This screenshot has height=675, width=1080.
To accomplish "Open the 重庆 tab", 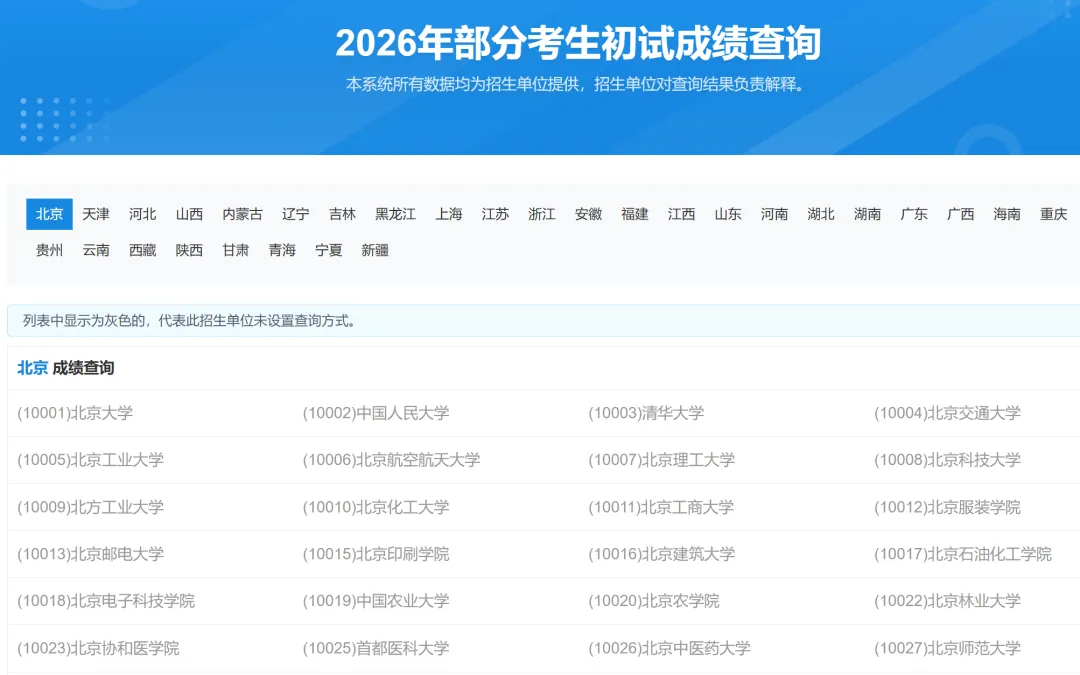I will click(1053, 214).
